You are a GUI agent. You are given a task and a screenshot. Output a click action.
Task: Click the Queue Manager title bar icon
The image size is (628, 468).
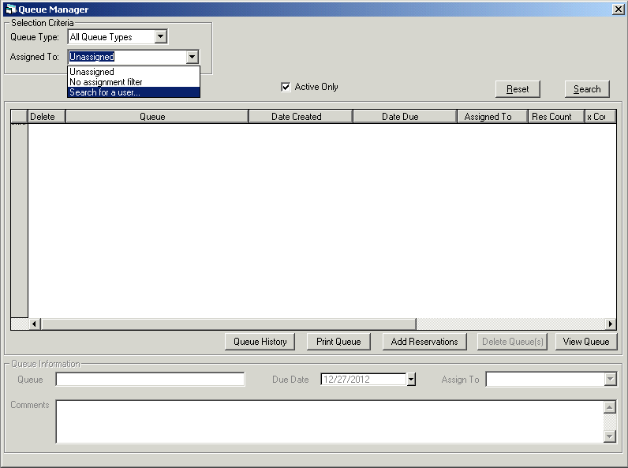pyautogui.click(x=10, y=9)
